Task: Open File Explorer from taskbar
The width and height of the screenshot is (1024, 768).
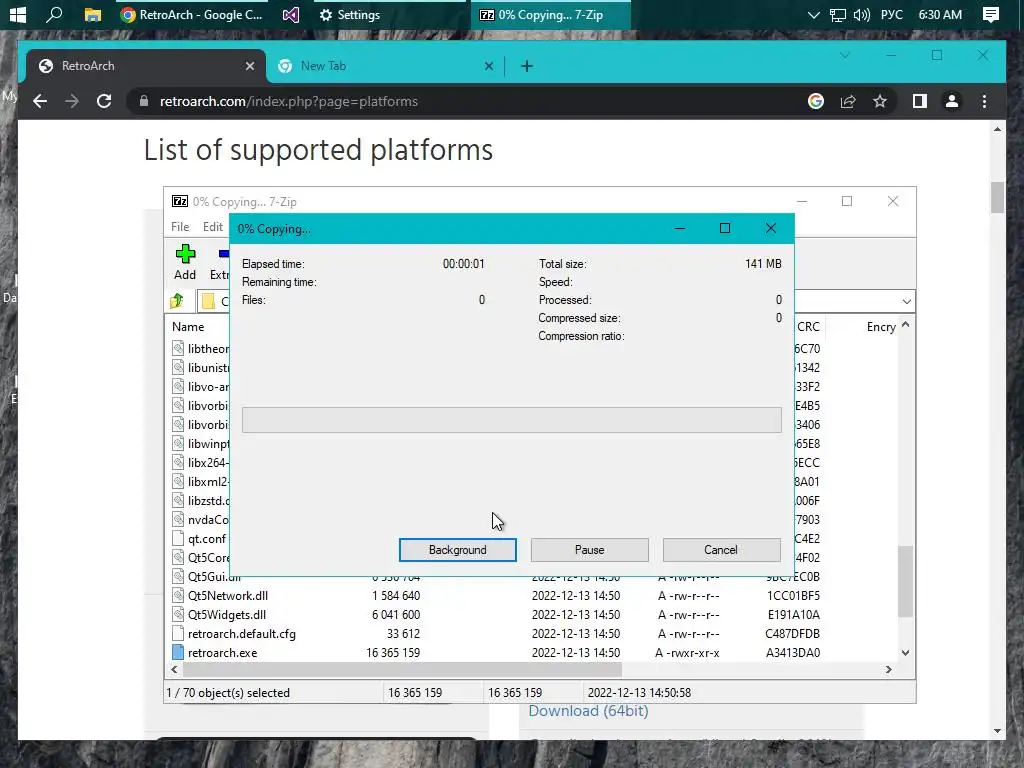Action: coord(93,14)
